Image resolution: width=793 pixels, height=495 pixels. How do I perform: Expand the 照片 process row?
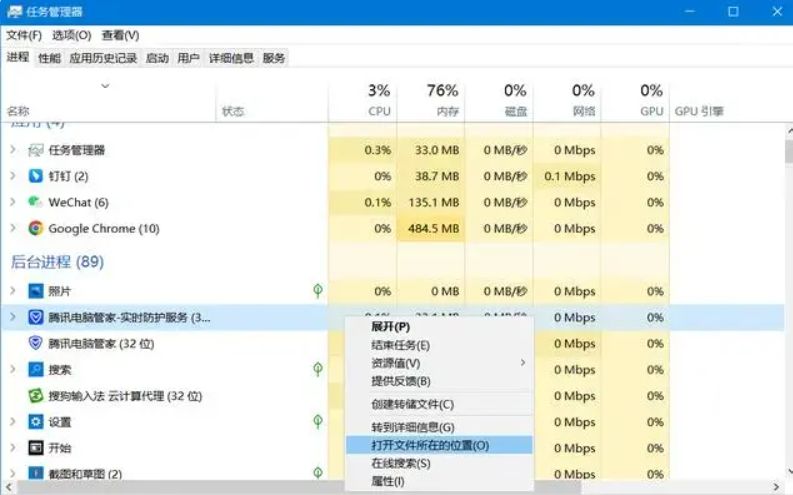(x=13, y=291)
